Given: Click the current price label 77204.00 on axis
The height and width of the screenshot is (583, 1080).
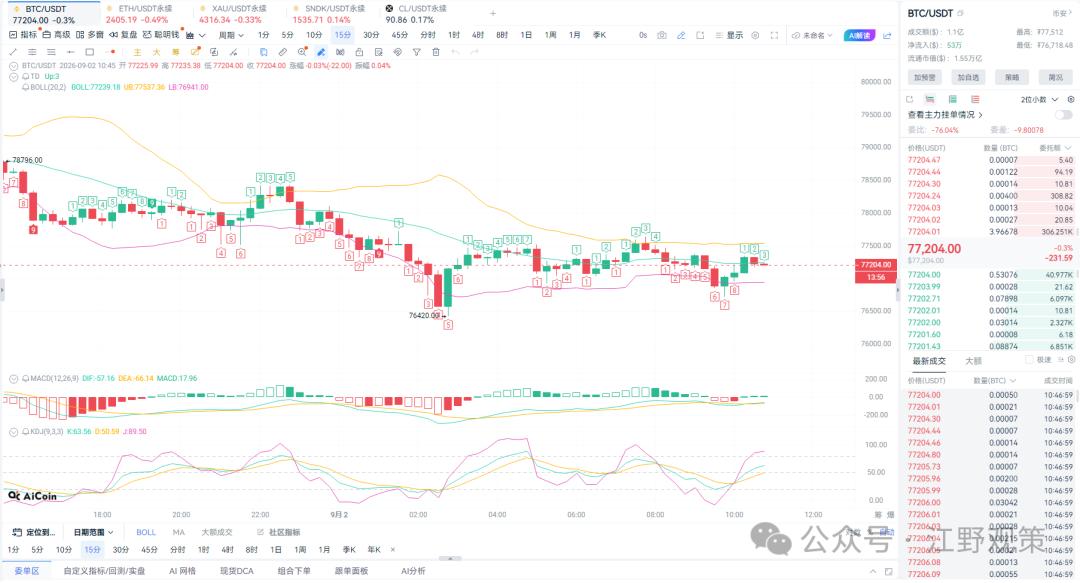Looking at the screenshot, I should click(875, 265).
